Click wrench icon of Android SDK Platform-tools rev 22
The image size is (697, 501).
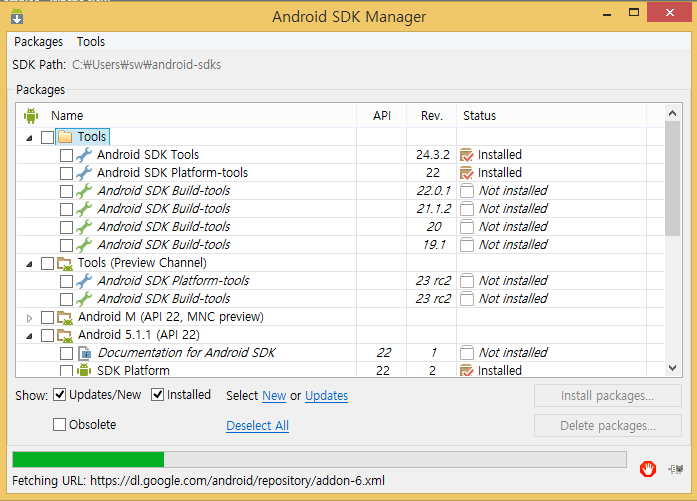point(84,172)
